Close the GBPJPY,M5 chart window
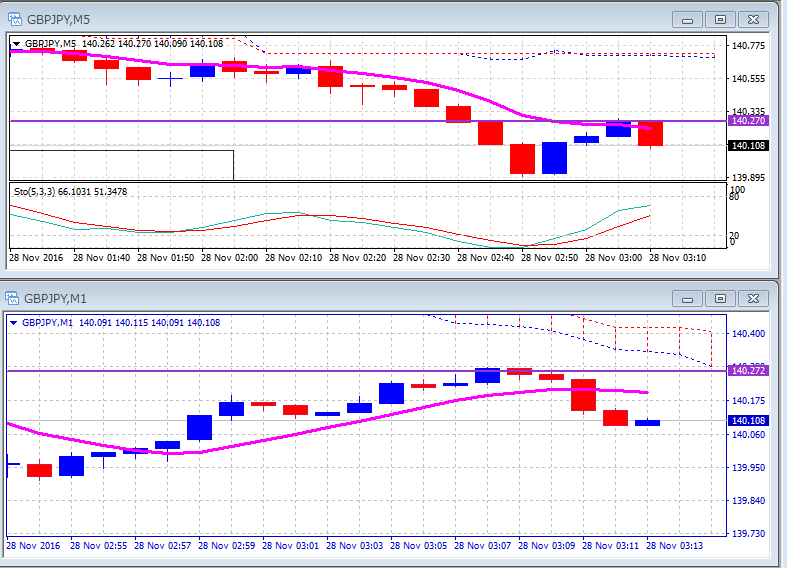 click(x=753, y=20)
